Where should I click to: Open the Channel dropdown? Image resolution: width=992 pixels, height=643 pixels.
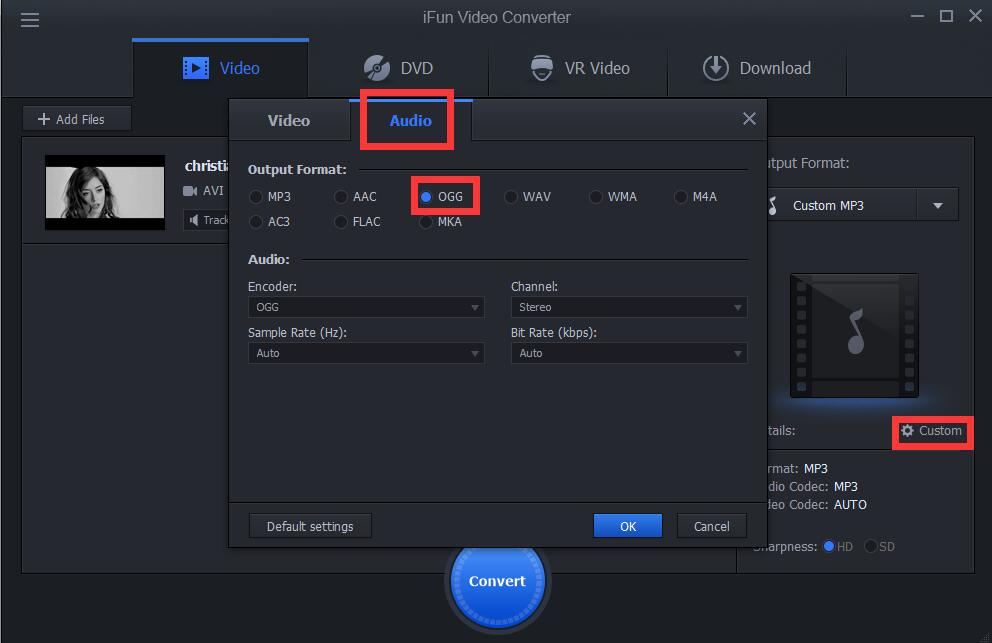point(629,307)
